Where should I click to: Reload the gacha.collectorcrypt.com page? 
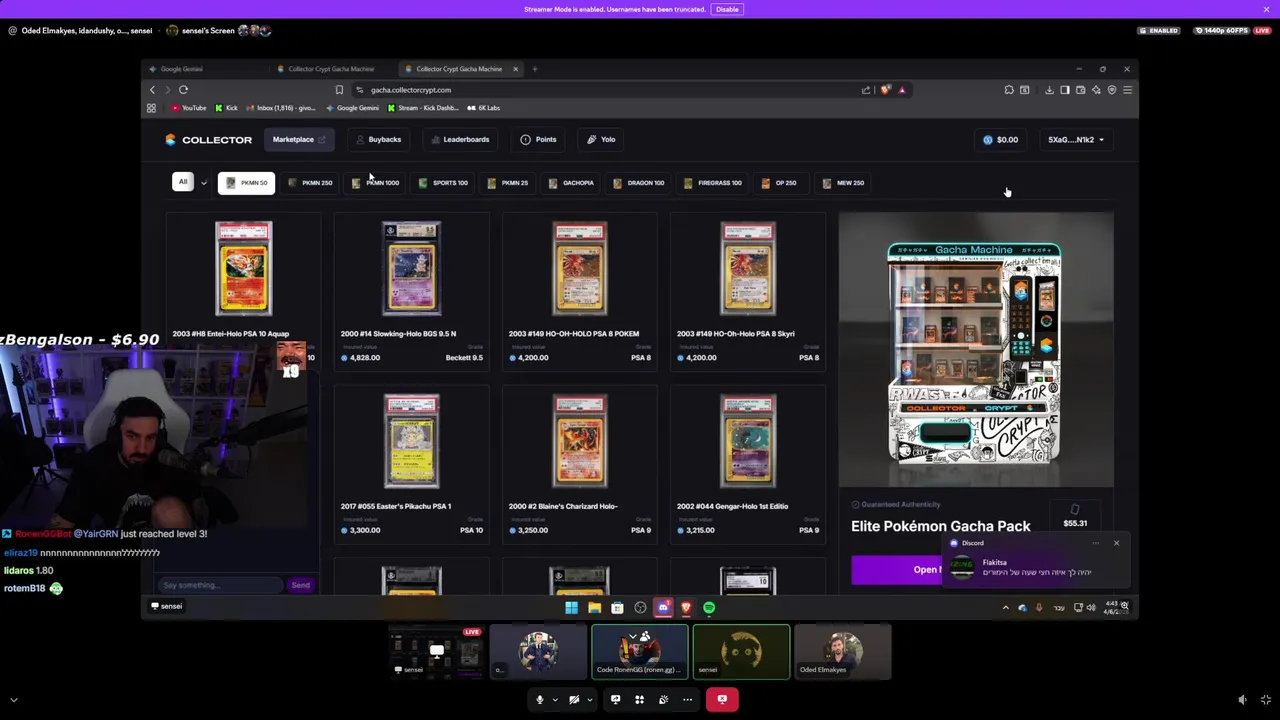tap(183, 90)
